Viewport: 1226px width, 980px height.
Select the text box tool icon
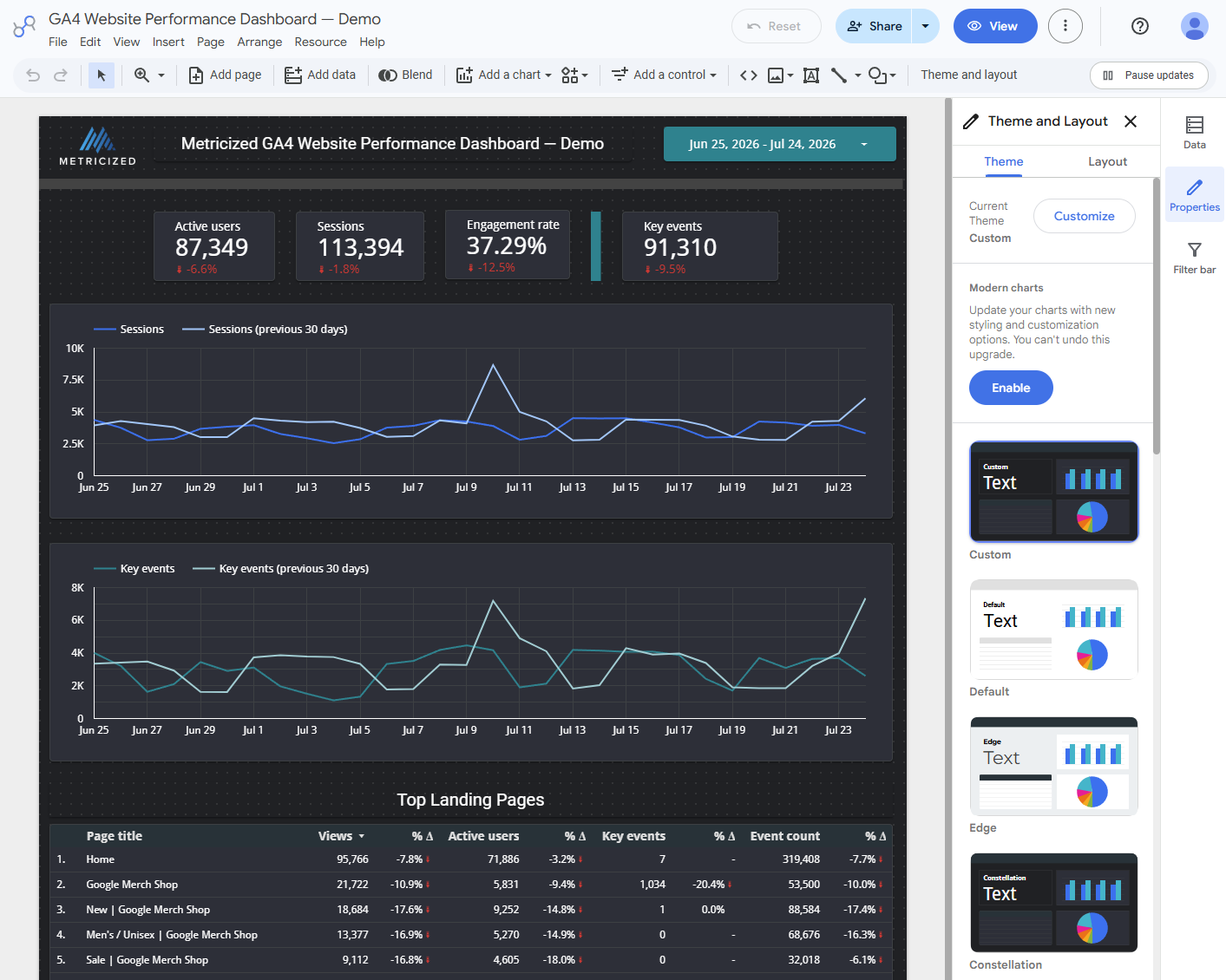[811, 75]
